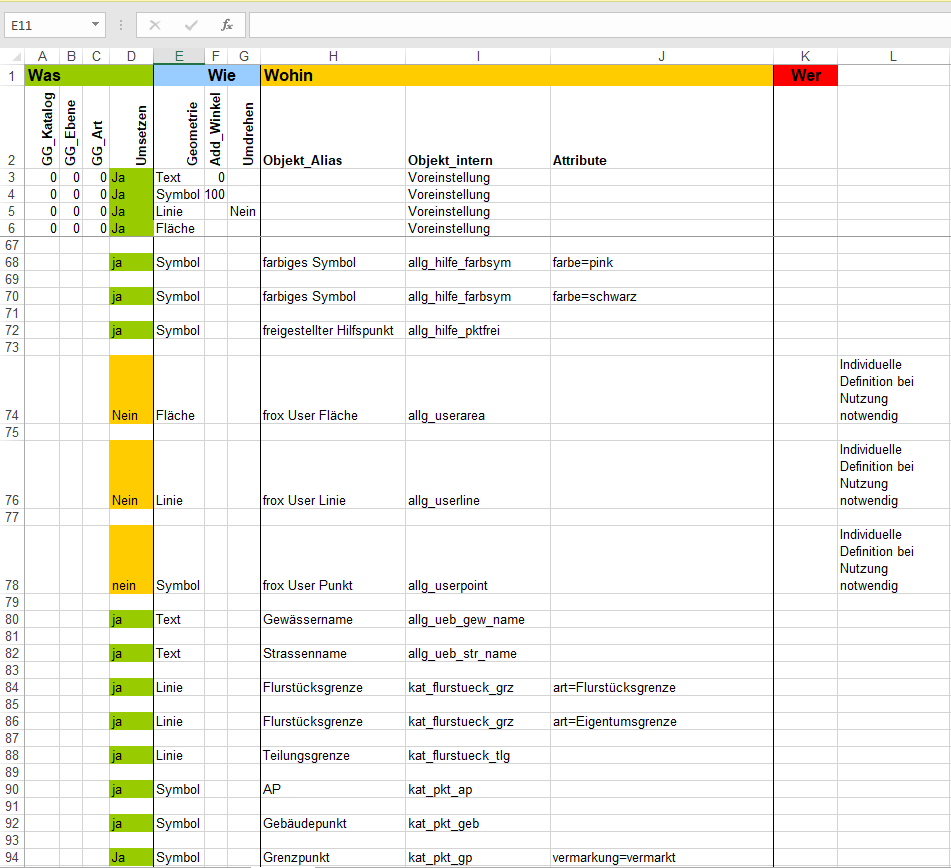Click the allg_userarea cell
This screenshot has height=868, width=951.
point(478,415)
